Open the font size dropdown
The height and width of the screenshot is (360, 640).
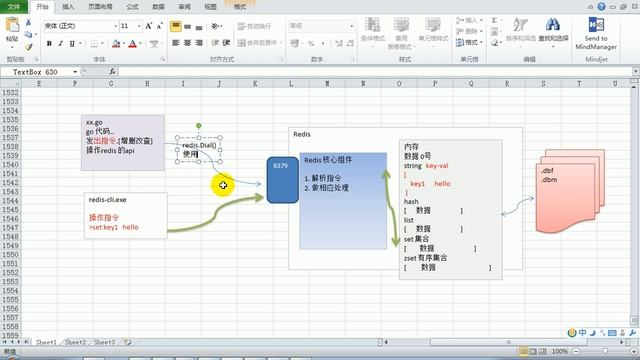point(139,26)
